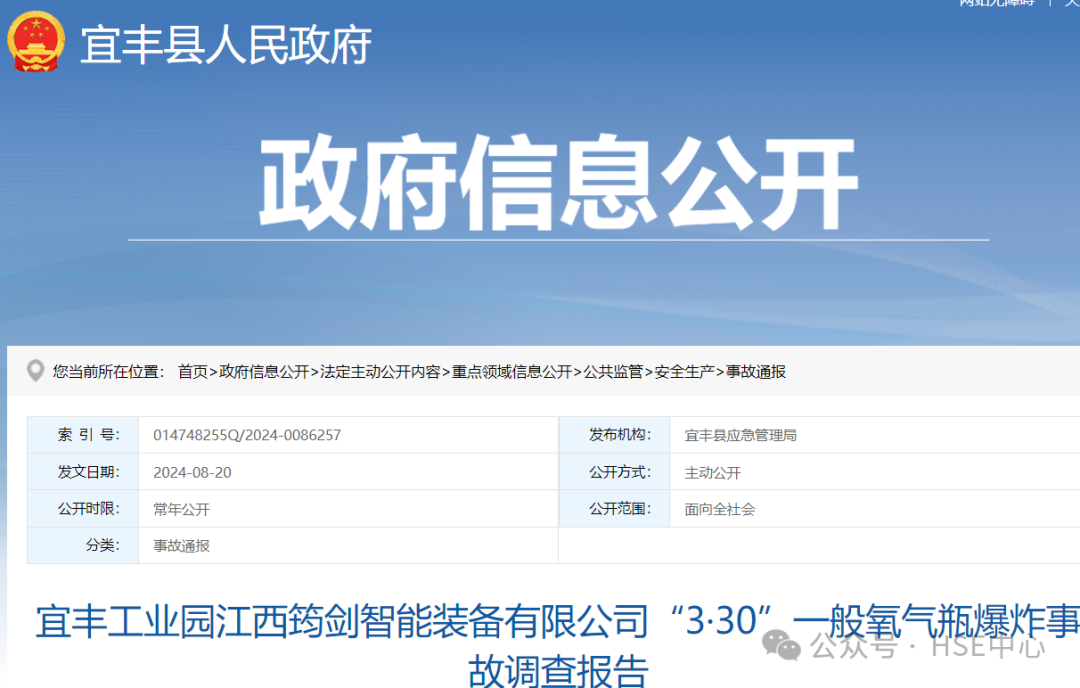
Task: Click the location pin icon
Action: point(35,371)
